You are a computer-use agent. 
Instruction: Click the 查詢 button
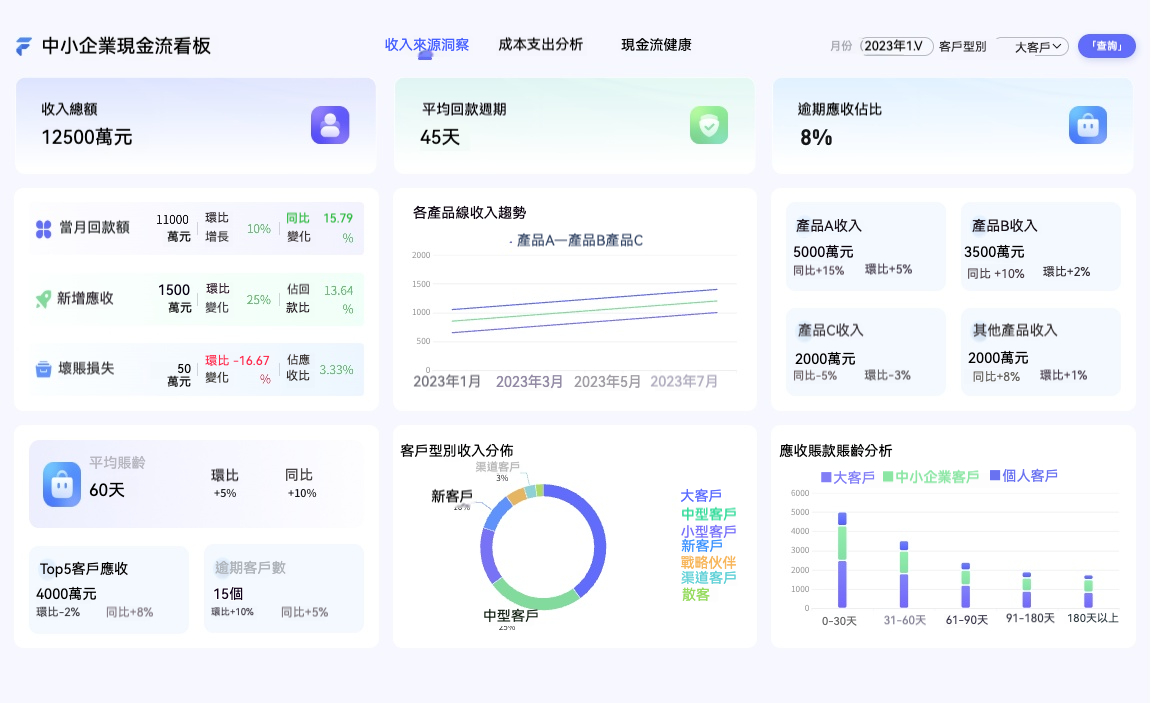pos(1106,46)
